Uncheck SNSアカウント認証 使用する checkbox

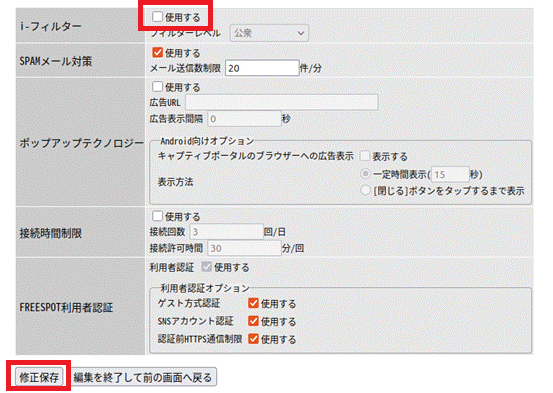[253, 321]
